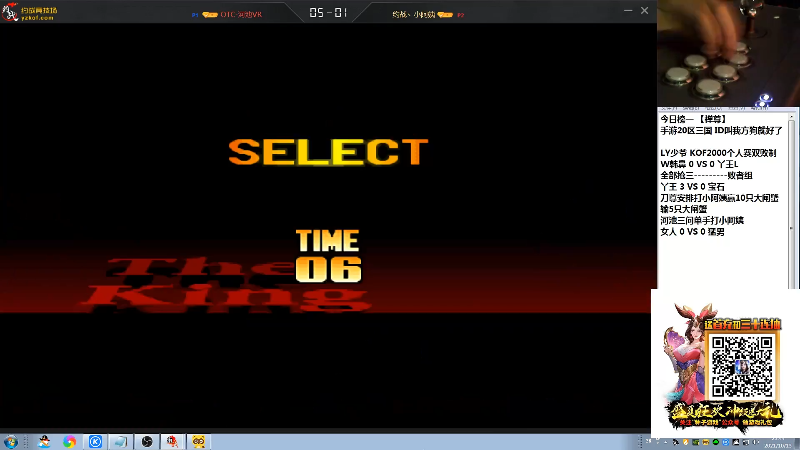Click the blue circular tray icon

point(726,442)
